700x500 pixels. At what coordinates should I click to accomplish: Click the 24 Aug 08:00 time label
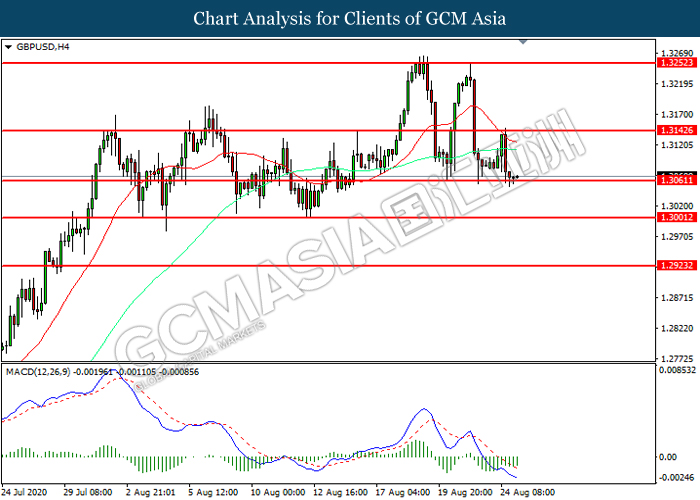pos(528,492)
